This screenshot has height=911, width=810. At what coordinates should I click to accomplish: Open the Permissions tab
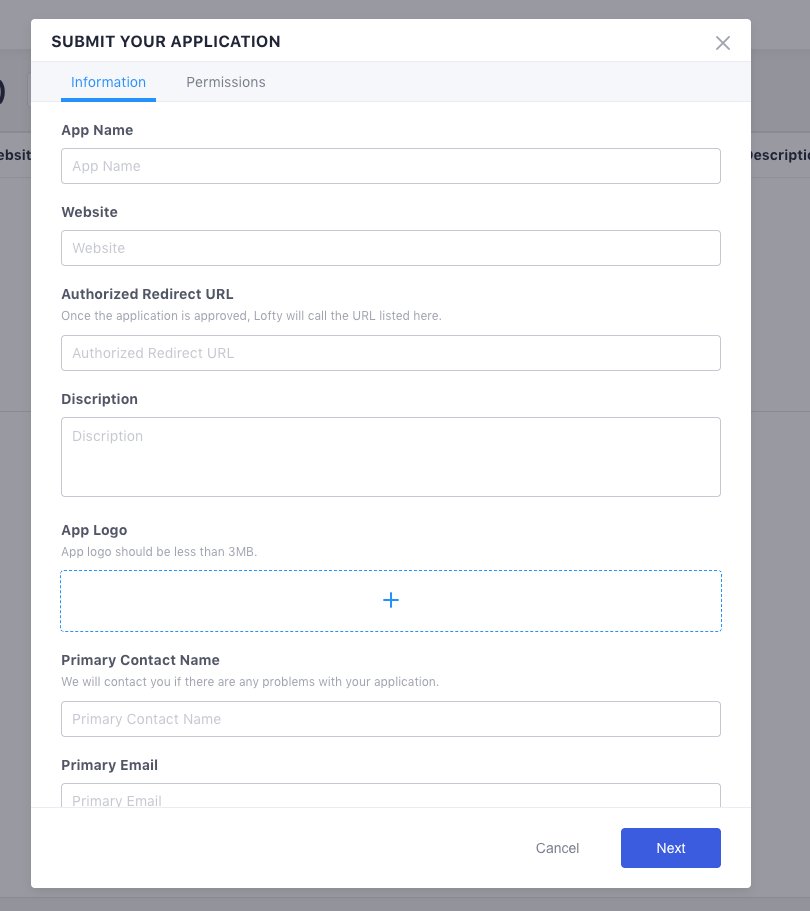click(226, 82)
